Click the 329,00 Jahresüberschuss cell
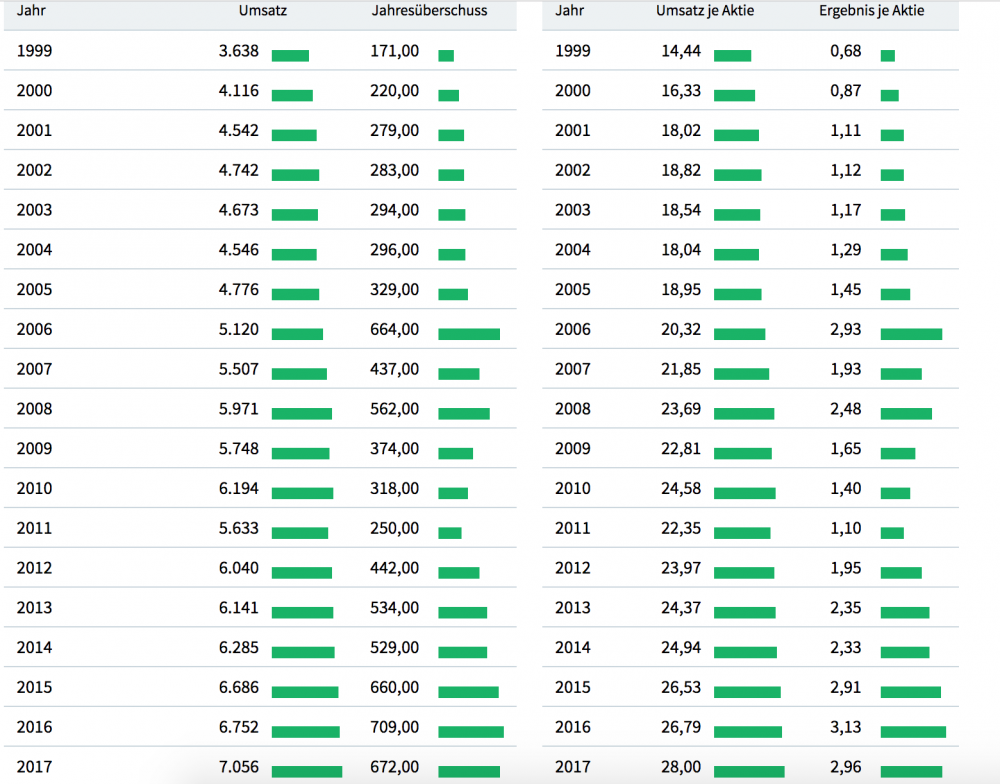Screen dimensions: 1000x784 pos(395,290)
